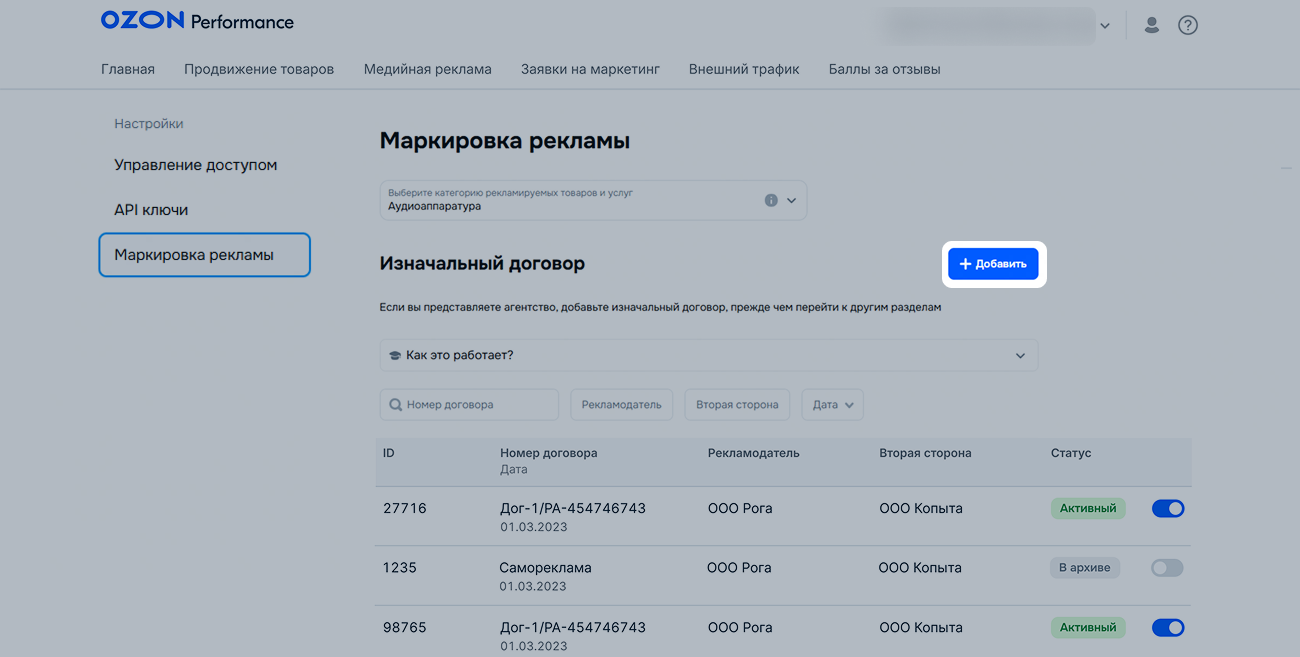Viewport: 1300px width, 657px height.
Task: Click the 'Рекламодатель' filter button
Action: [621, 405]
